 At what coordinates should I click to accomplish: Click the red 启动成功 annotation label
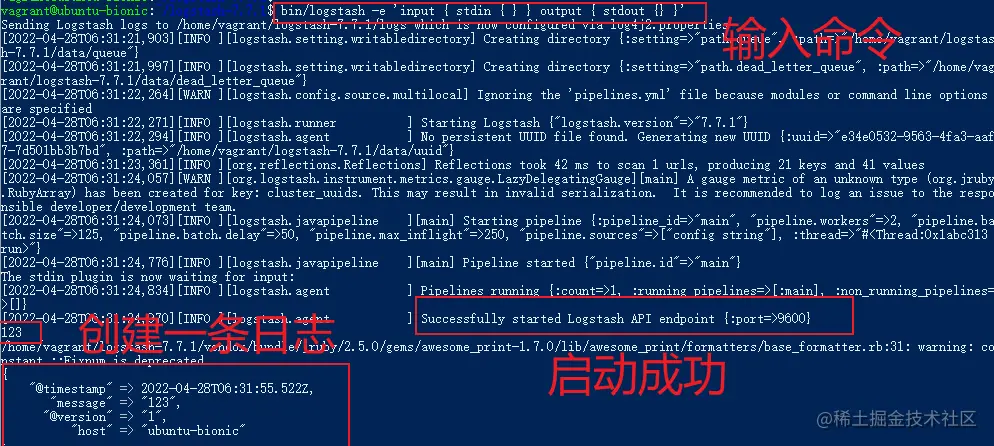pyautogui.click(x=636, y=376)
